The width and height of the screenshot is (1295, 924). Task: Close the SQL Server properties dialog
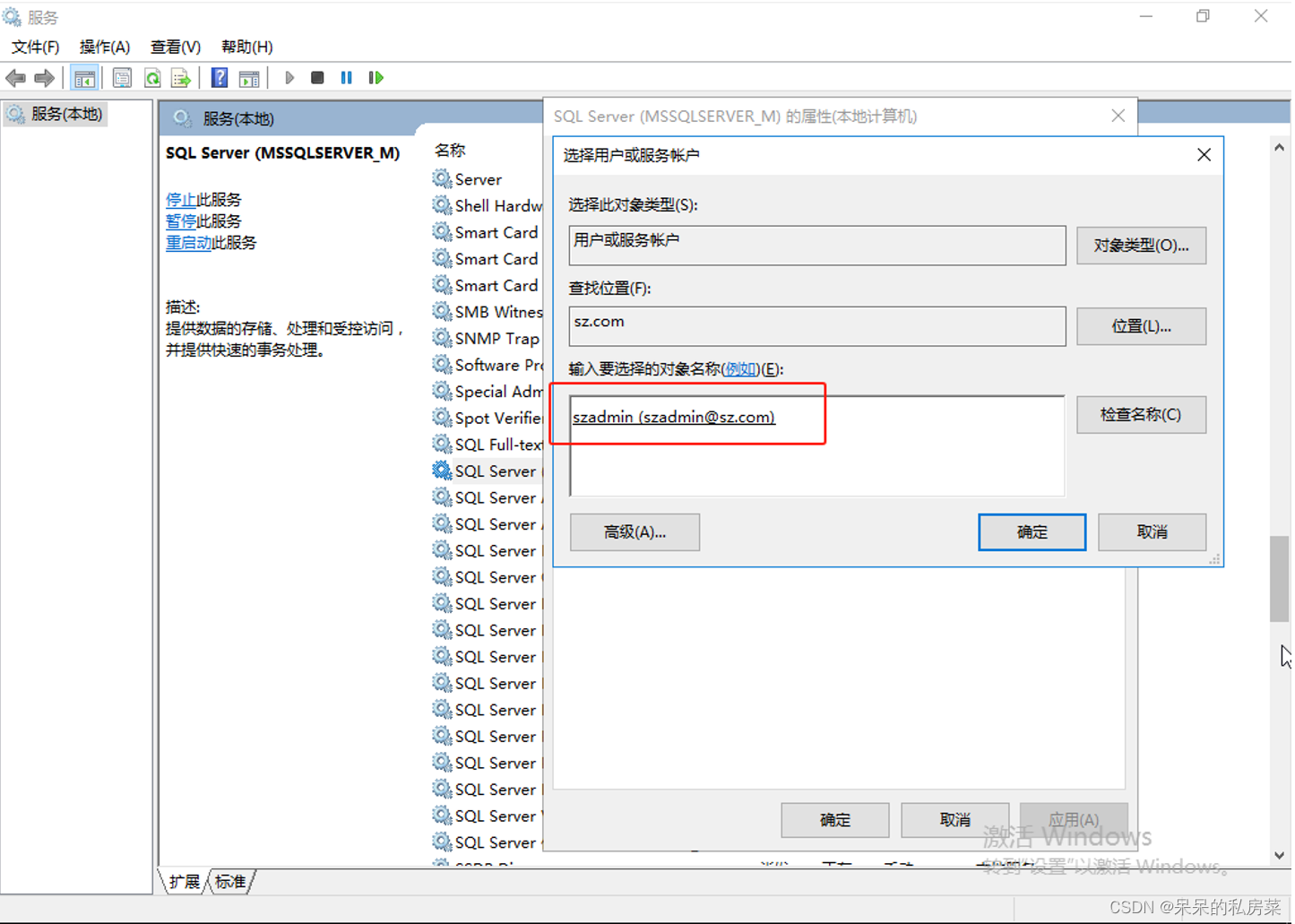click(x=1118, y=116)
